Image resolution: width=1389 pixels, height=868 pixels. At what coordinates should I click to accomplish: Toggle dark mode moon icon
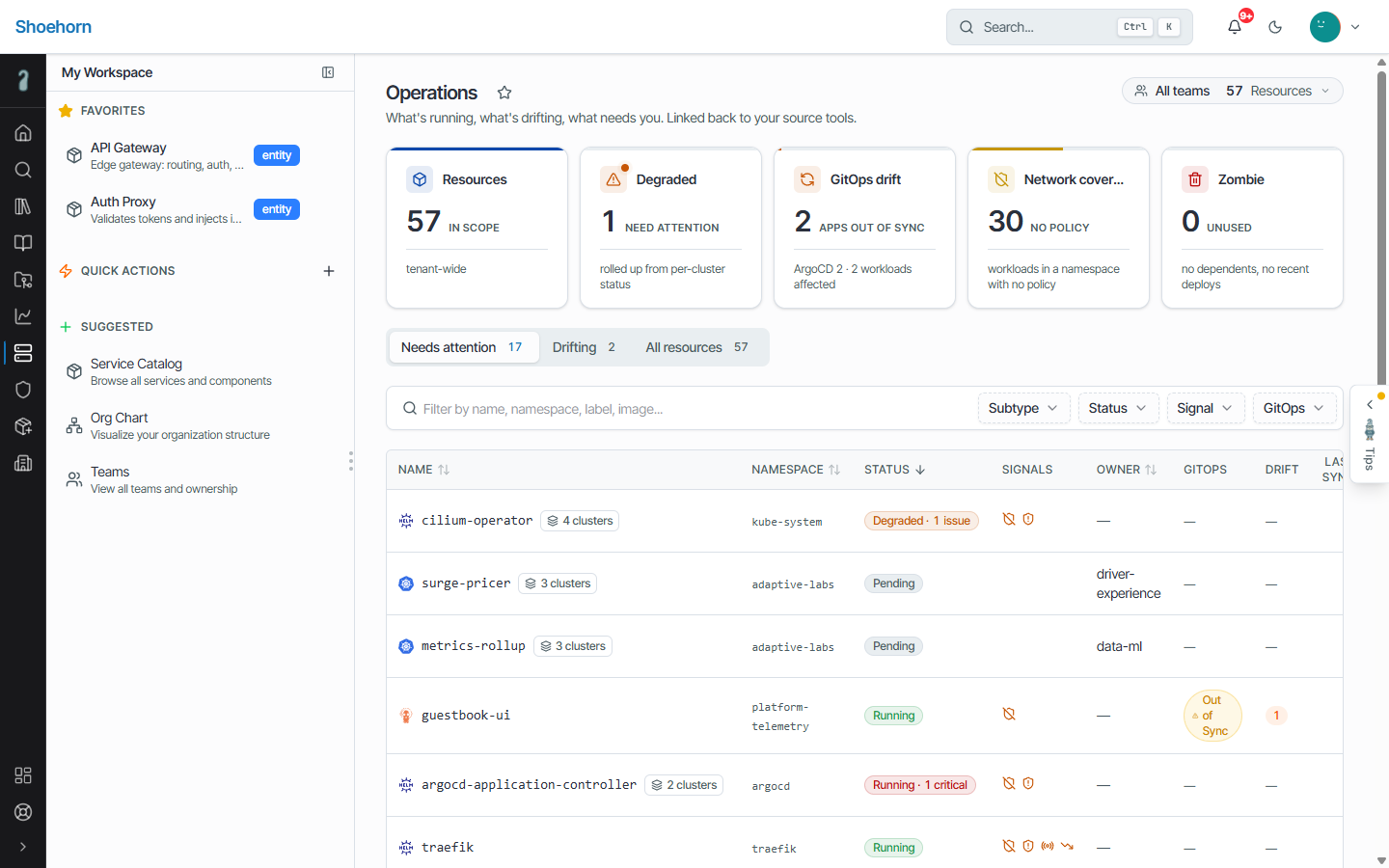(1275, 27)
